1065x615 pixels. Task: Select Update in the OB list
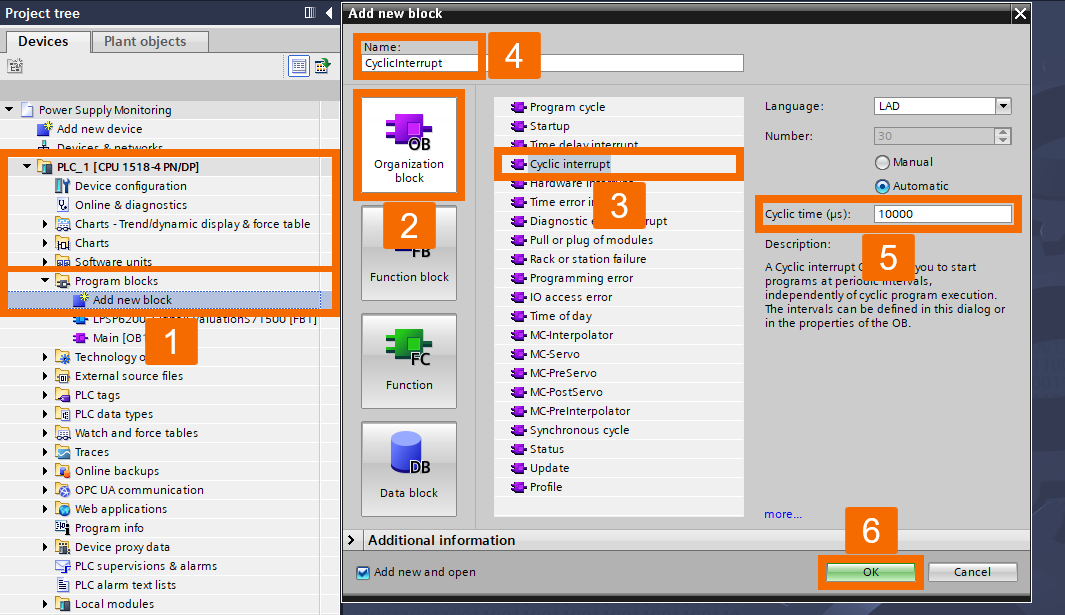pos(549,468)
